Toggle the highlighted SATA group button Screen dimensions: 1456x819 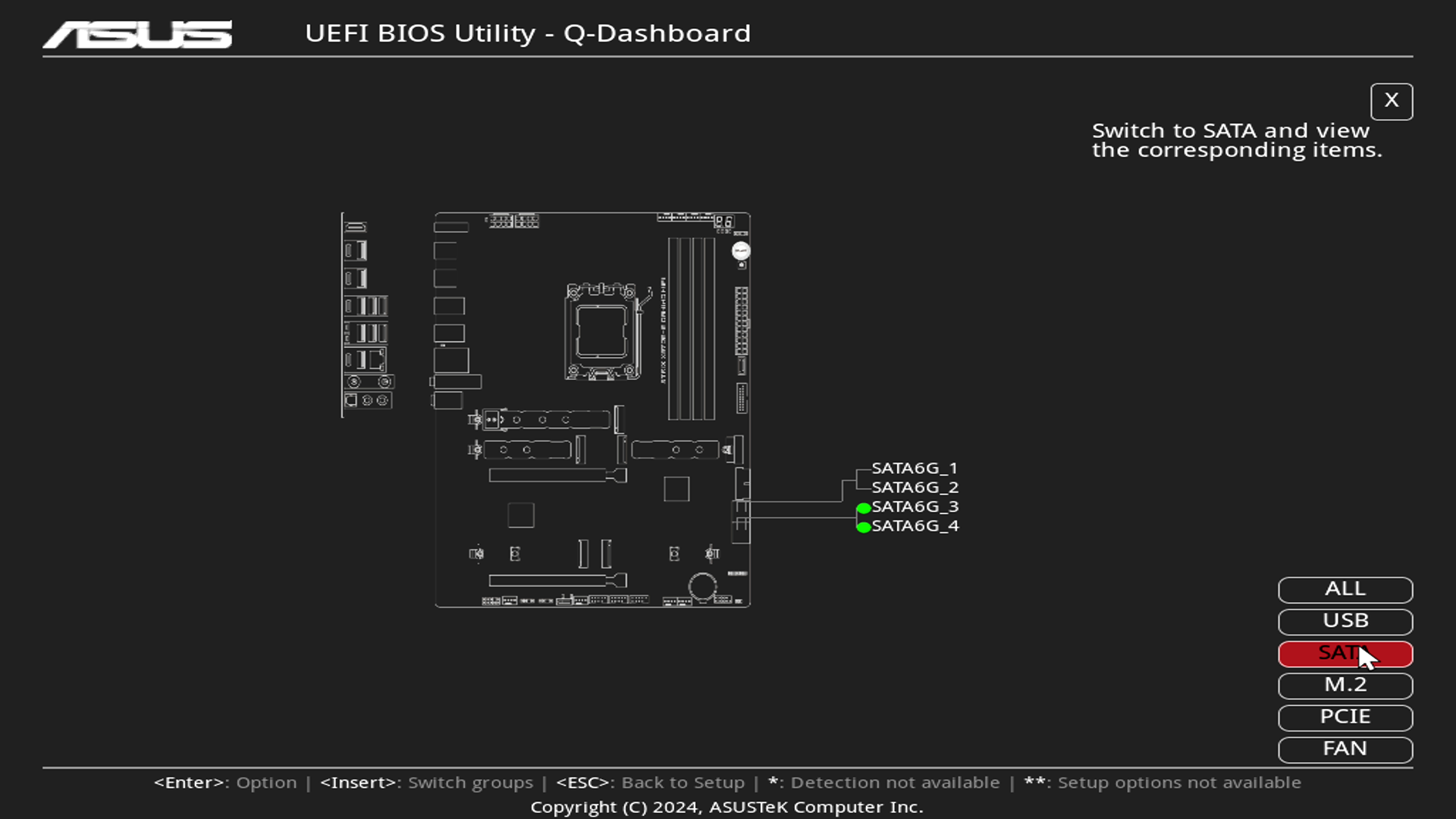1345,653
